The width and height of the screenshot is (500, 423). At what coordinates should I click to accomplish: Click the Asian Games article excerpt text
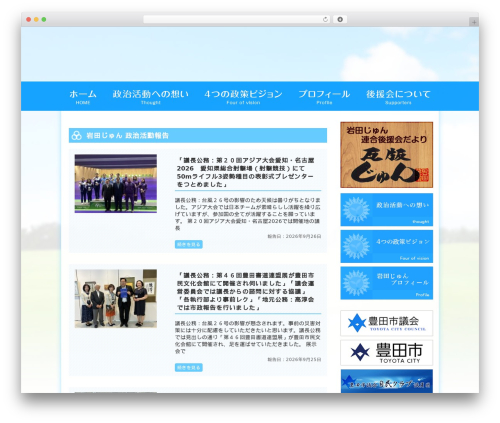coord(248,214)
